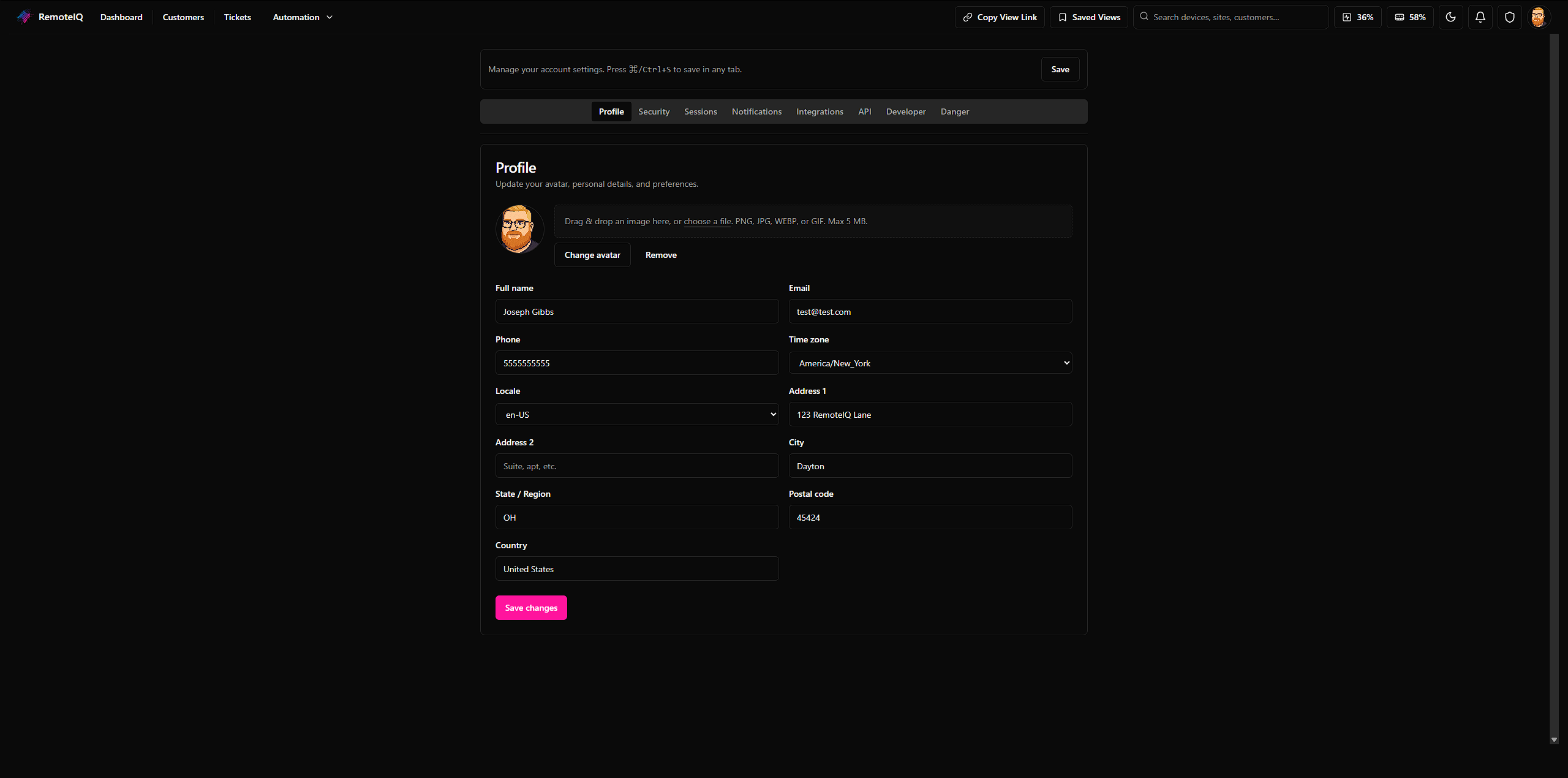This screenshot has height=778, width=1568.
Task: Open the Locale dropdown set to en-US
Action: (636, 414)
